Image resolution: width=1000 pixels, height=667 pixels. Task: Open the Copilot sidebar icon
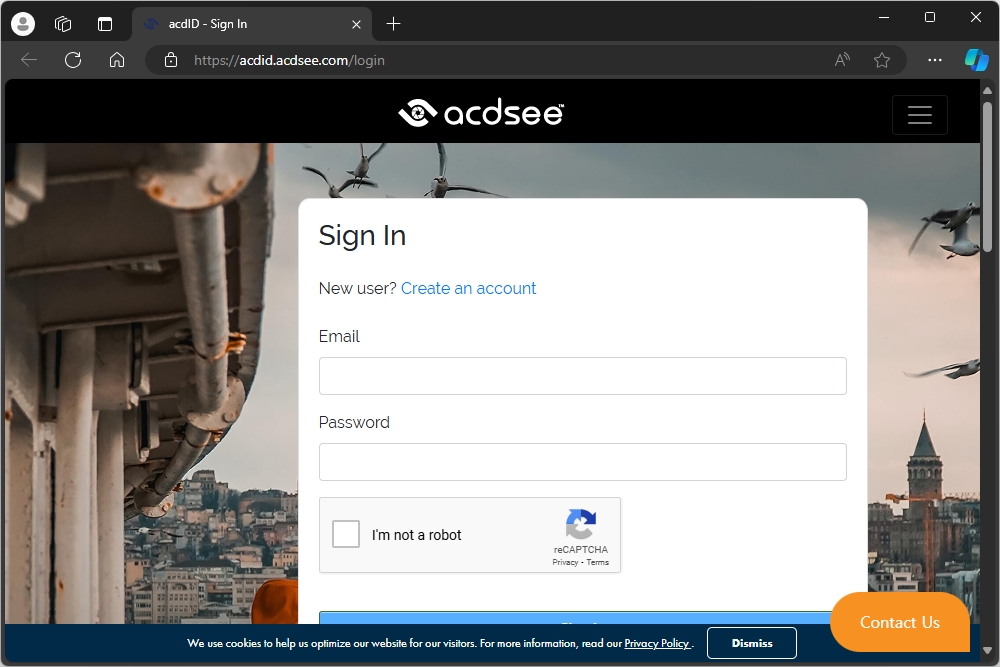(976, 61)
